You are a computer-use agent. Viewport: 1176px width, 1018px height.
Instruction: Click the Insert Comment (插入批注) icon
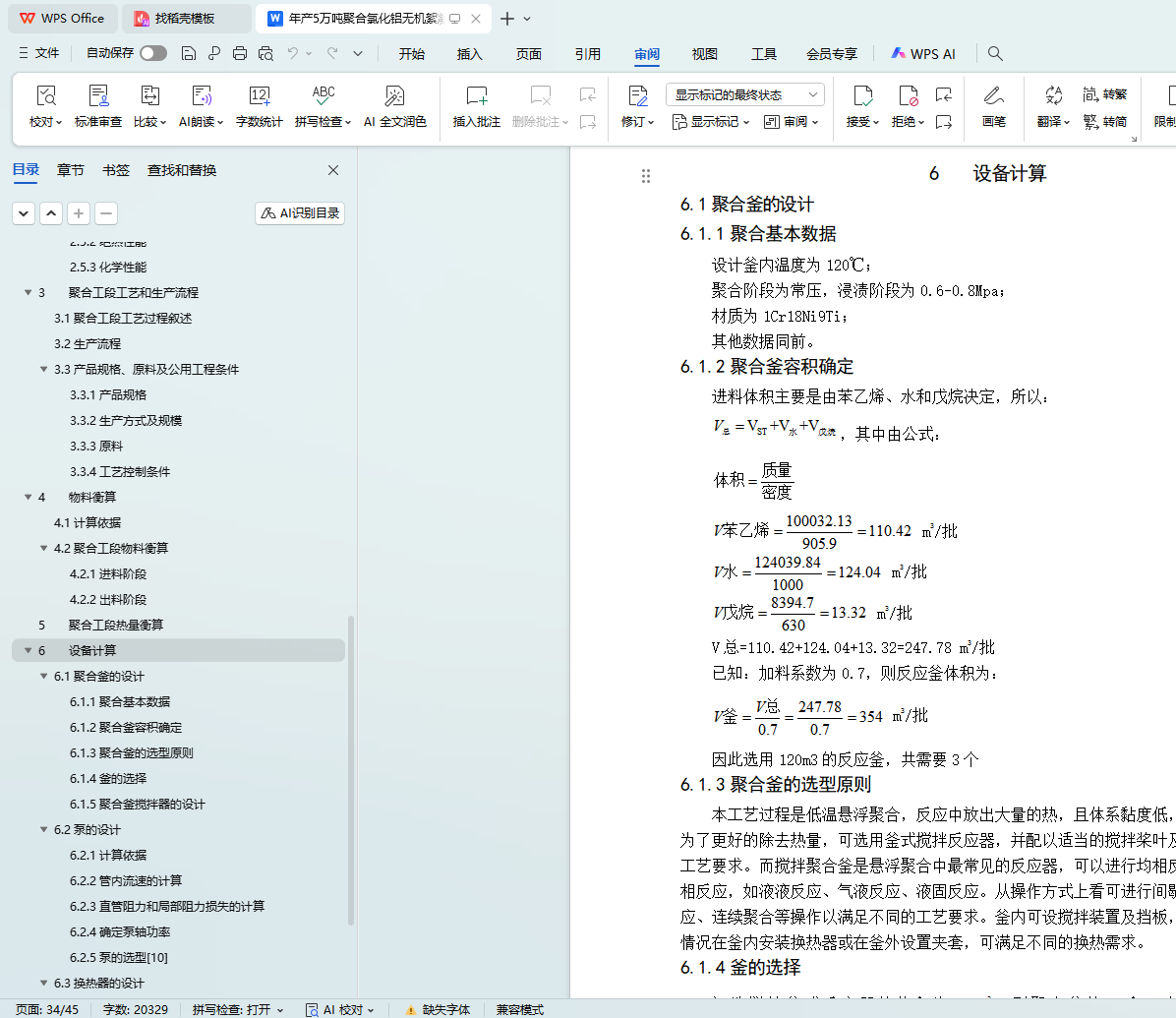click(x=476, y=96)
